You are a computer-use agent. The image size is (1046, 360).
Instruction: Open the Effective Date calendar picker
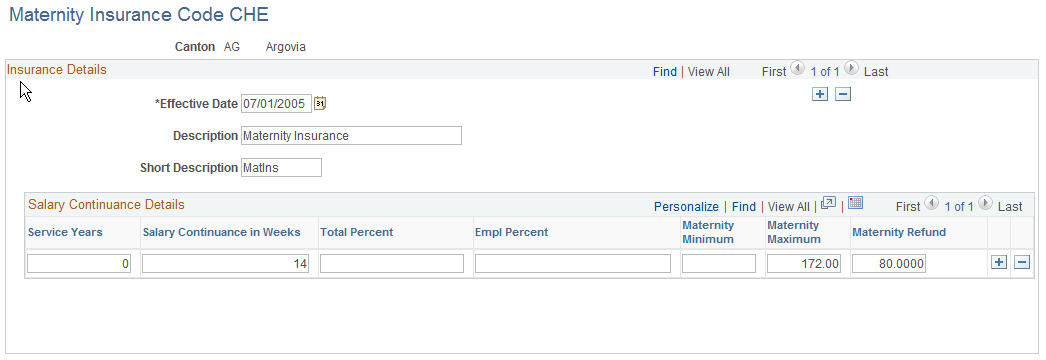click(x=320, y=103)
